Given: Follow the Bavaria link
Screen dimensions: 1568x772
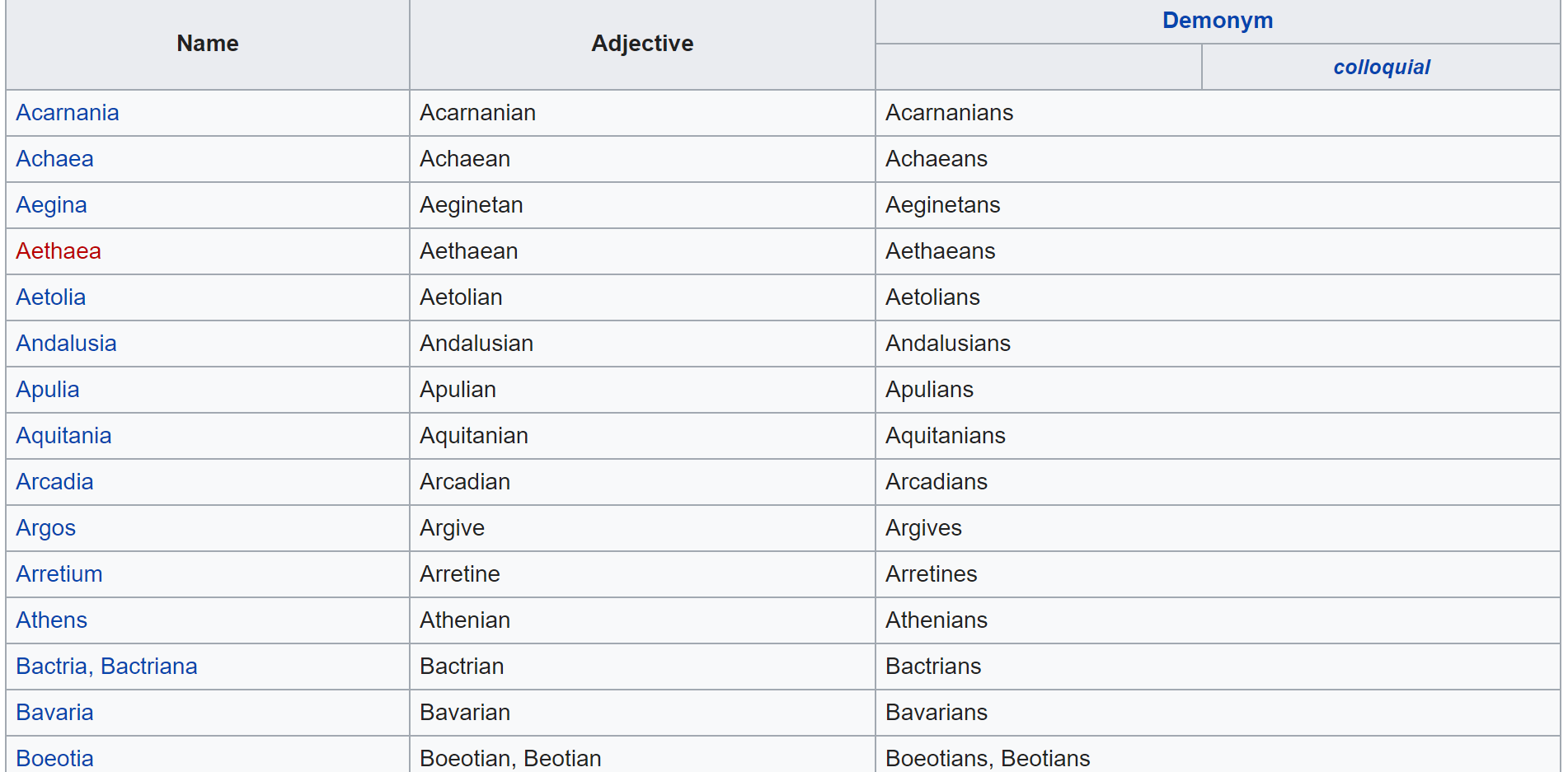Looking at the screenshot, I should point(54,713).
